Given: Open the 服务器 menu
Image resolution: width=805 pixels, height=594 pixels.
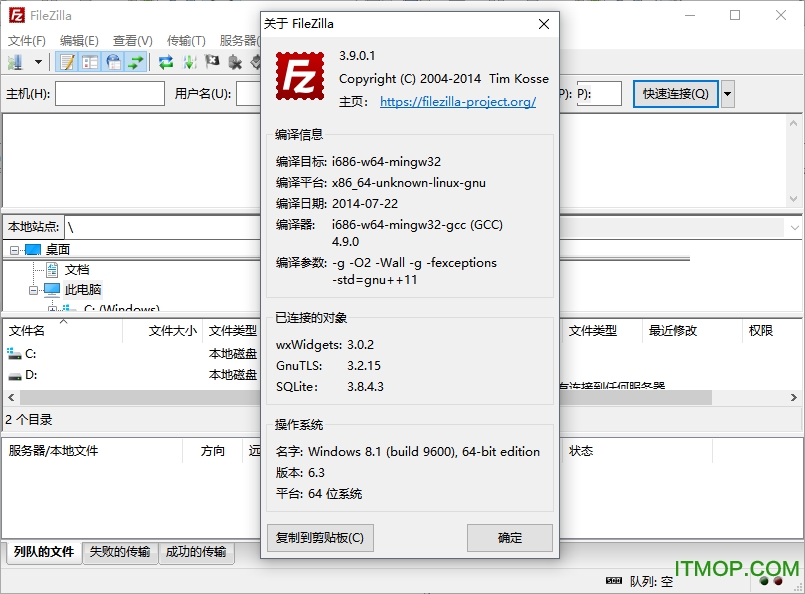Looking at the screenshot, I should coord(239,41).
